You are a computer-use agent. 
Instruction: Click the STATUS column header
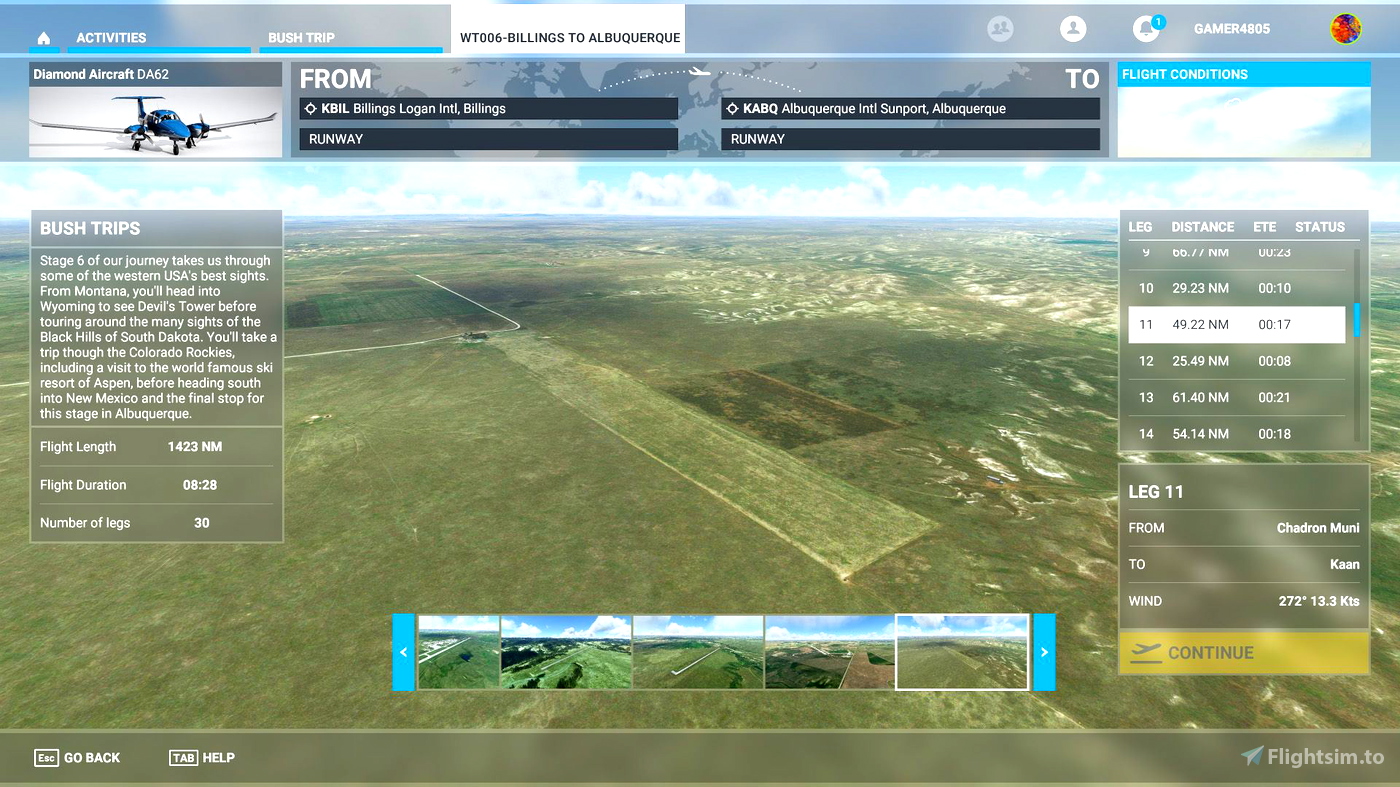pos(1320,227)
